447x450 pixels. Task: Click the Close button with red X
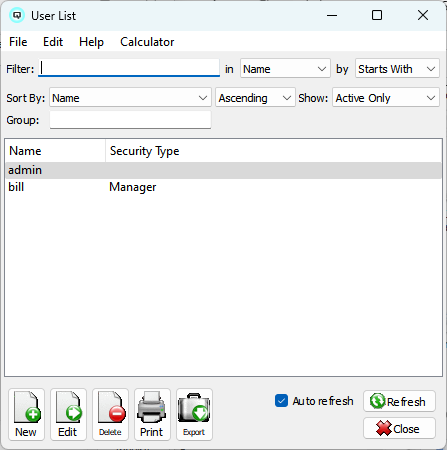(x=399, y=428)
